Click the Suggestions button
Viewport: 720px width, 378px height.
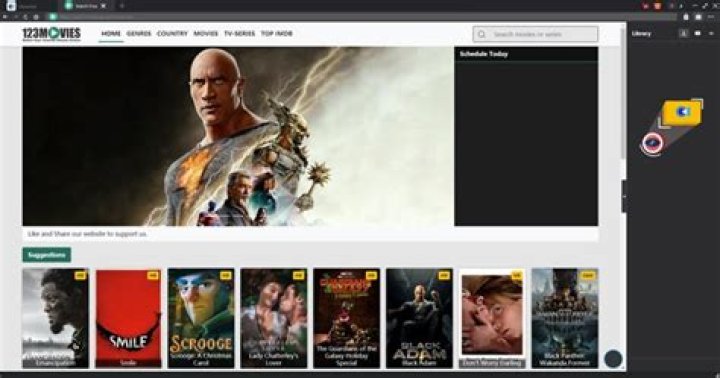pos(47,254)
